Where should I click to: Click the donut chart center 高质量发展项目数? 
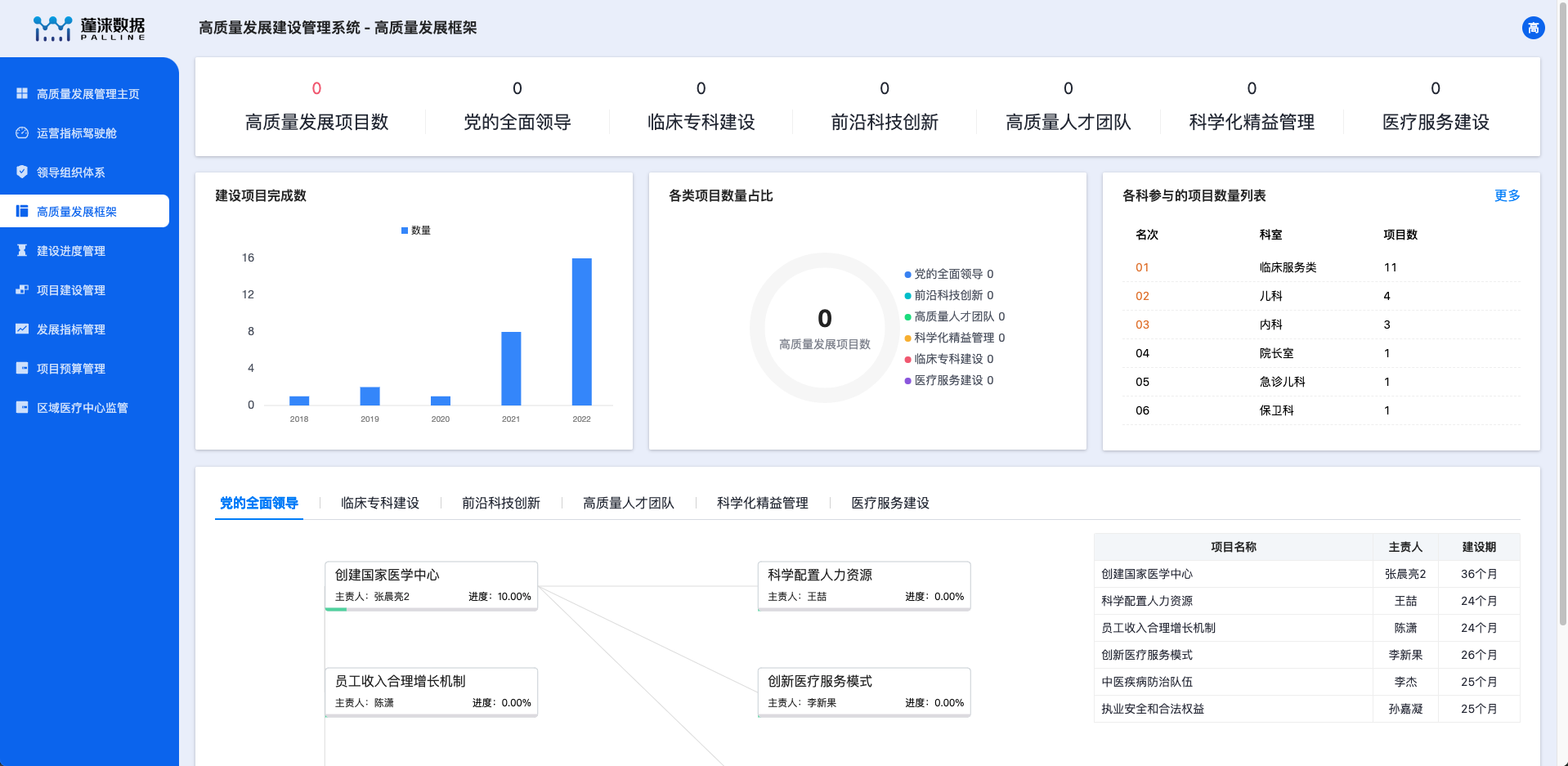[824, 328]
